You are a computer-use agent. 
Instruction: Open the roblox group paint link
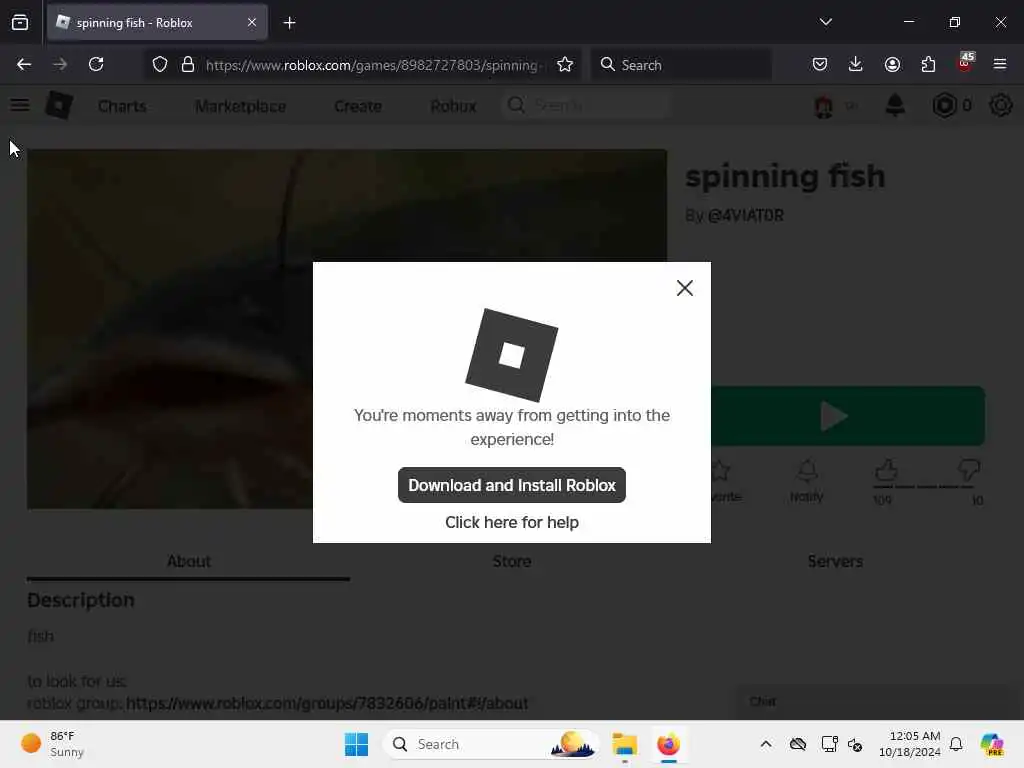(x=327, y=703)
